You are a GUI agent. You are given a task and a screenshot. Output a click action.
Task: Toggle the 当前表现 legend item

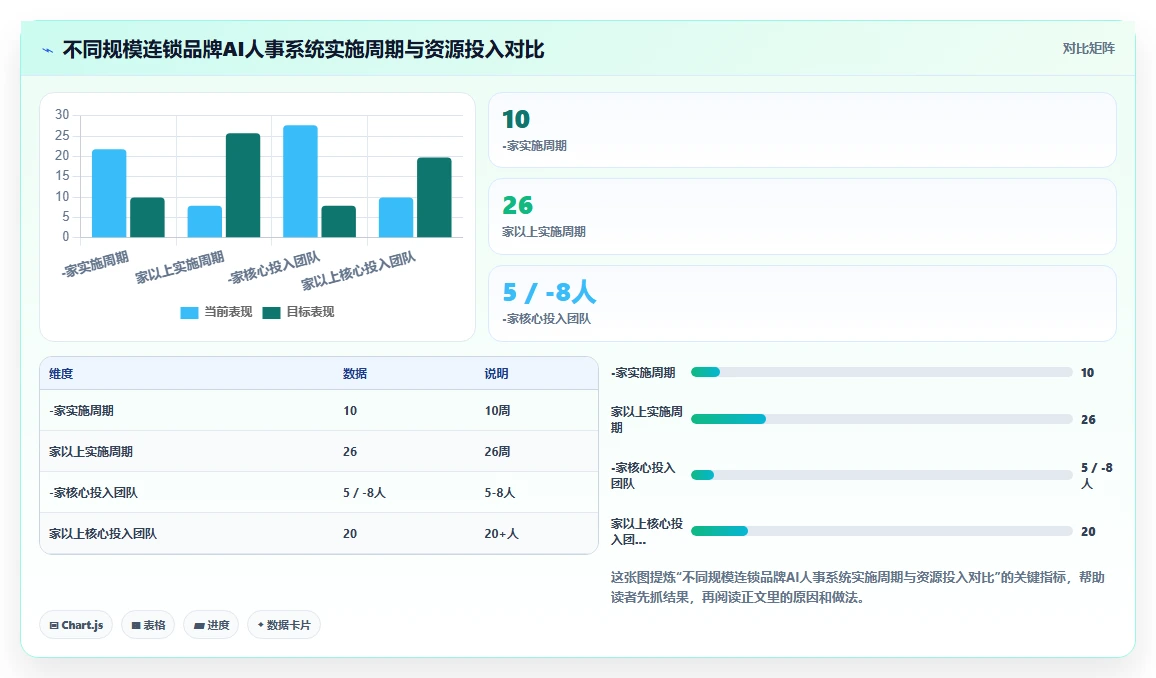click(216, 312)
